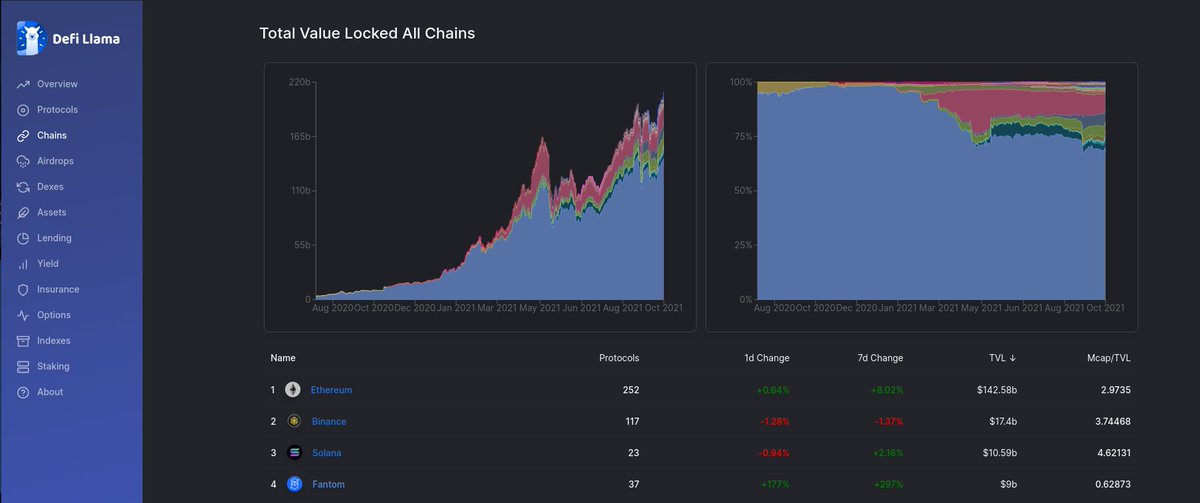Viewport: 1200px width, 503px height.
Task: Click the Airdrops cloud icon
Action: click(x=23, y=161)
